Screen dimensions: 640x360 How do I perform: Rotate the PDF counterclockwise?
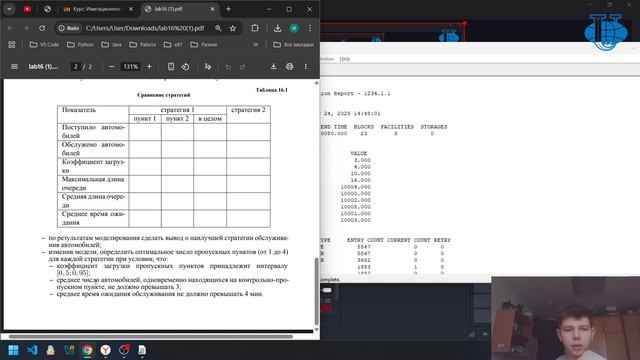coord(186,67)
